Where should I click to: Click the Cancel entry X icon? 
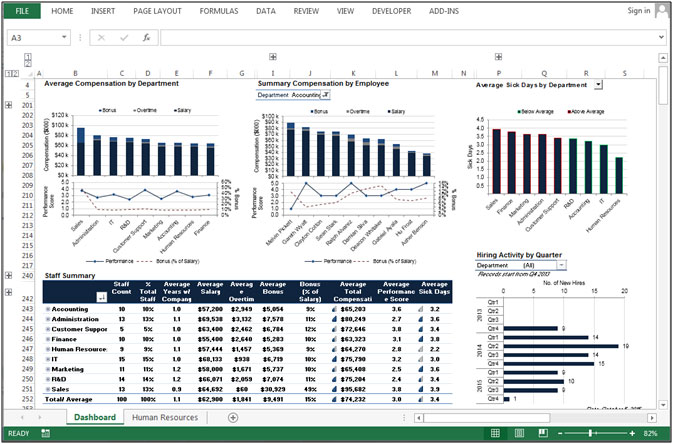101,38
